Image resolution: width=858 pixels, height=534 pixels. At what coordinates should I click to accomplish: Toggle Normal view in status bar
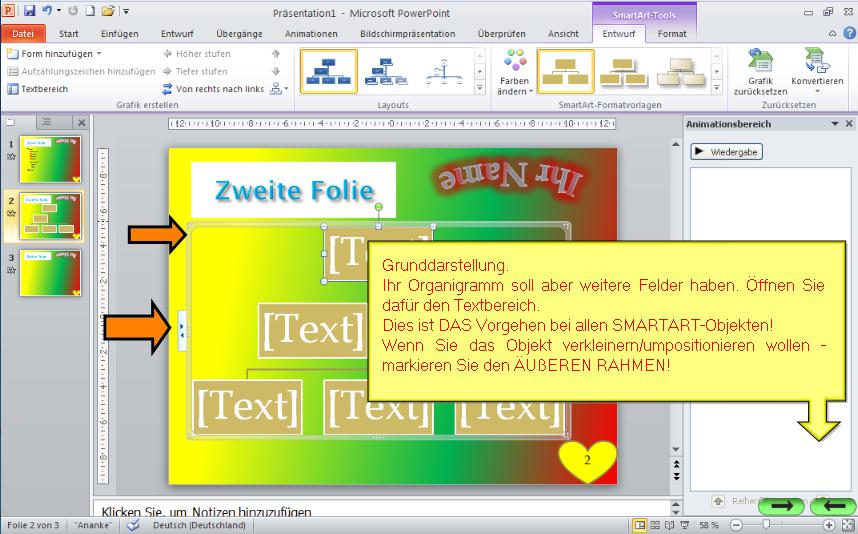(x=639, y=525)
